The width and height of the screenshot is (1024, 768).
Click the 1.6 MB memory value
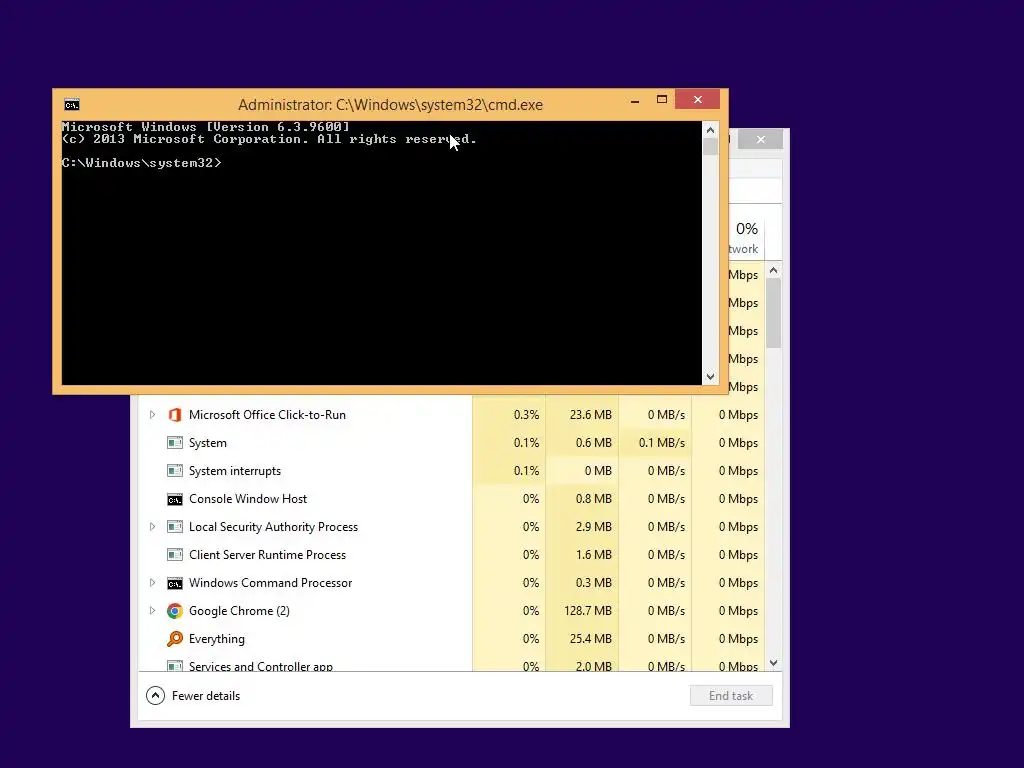point(594,555)
